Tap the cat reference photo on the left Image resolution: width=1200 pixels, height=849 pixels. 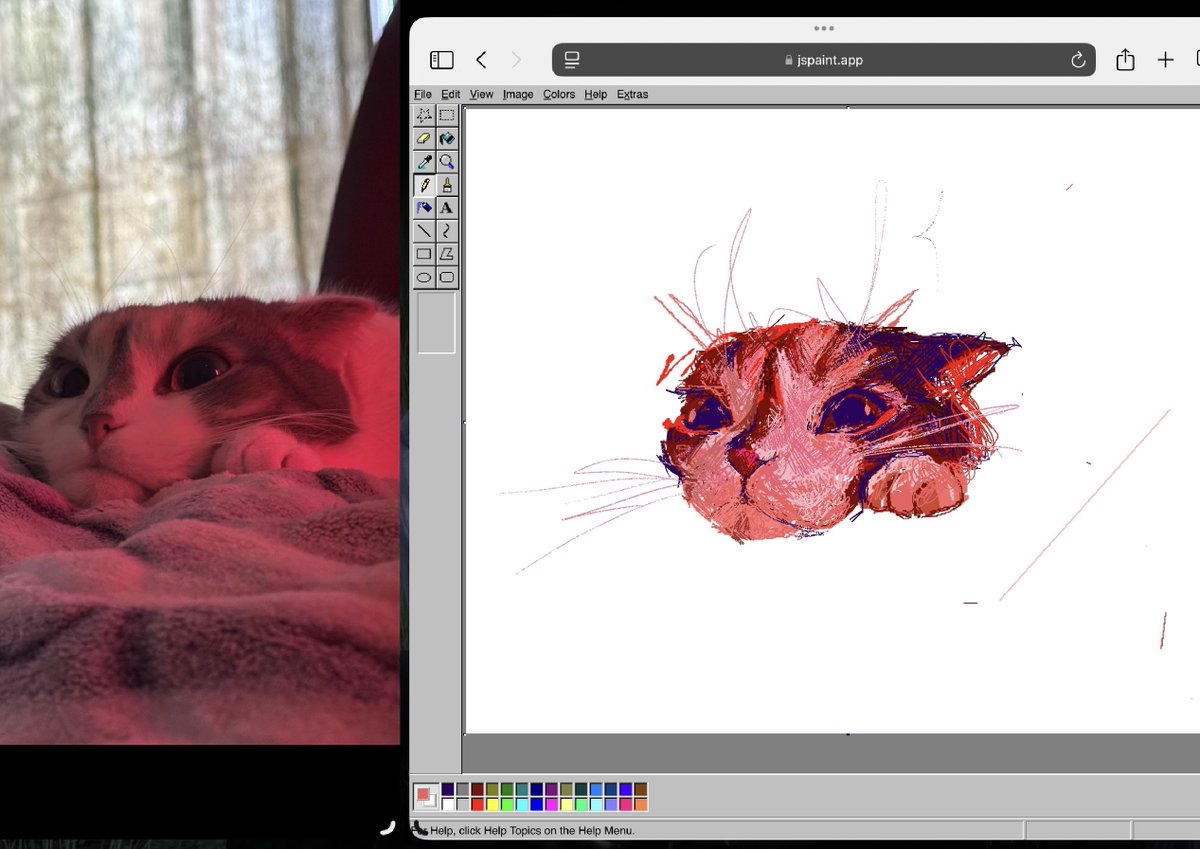pos(200,372)
